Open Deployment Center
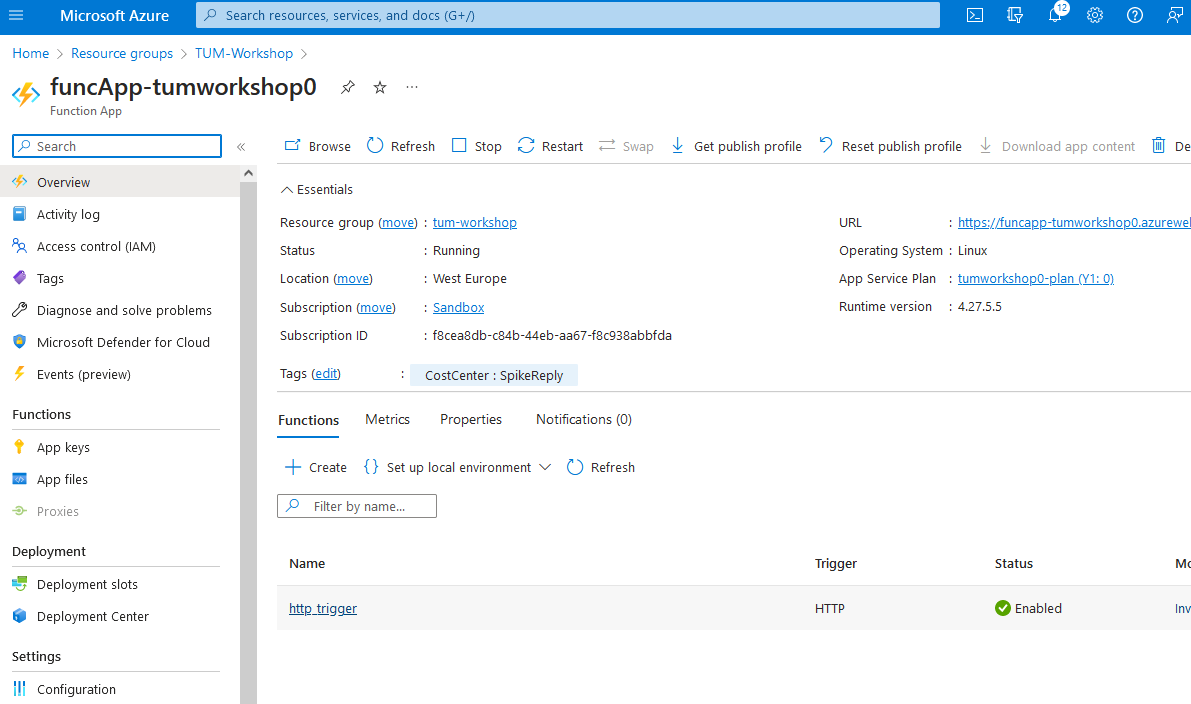 tap(120, 616)
